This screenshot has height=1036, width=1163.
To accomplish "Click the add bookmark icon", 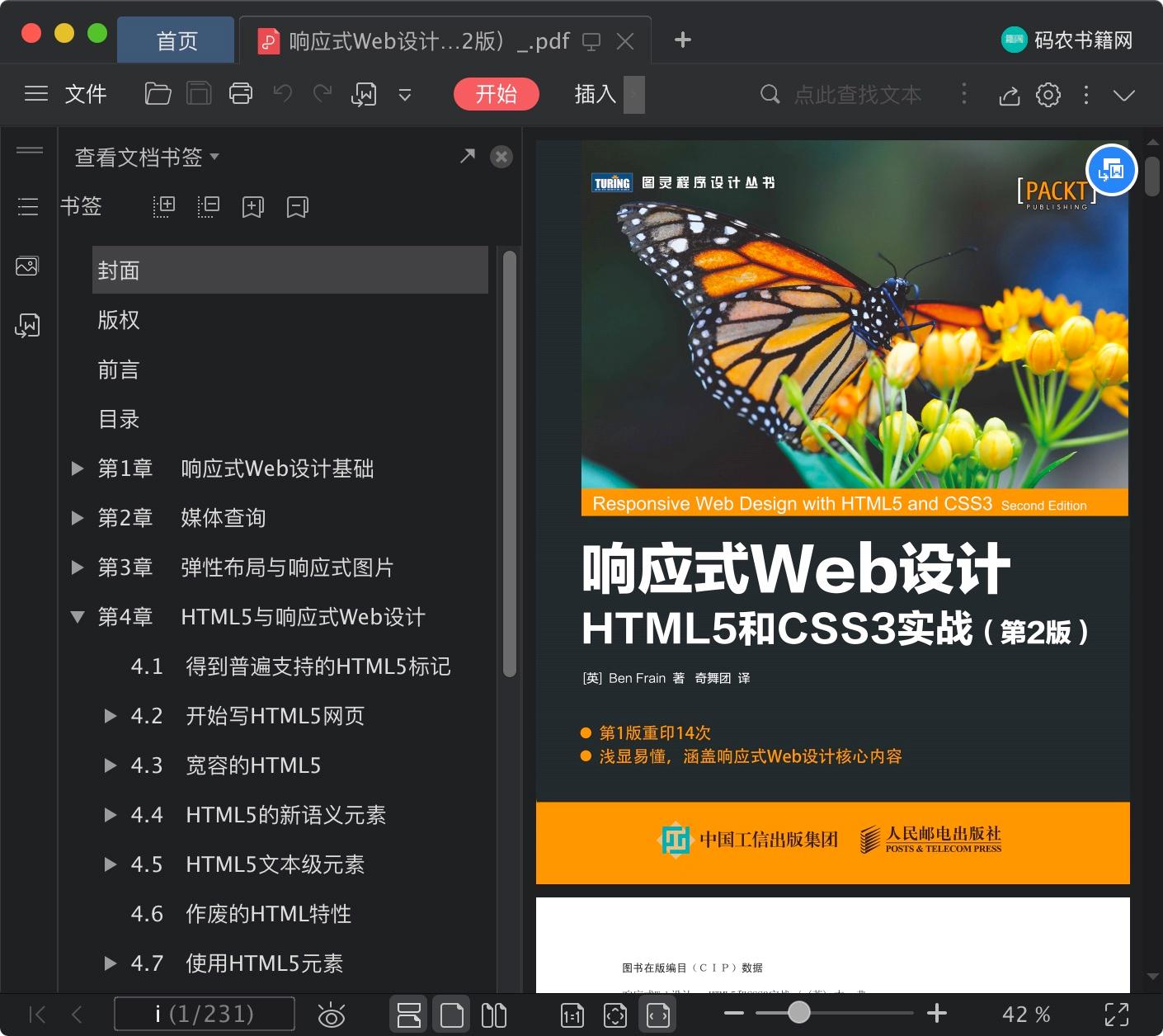I will [253, 207].
